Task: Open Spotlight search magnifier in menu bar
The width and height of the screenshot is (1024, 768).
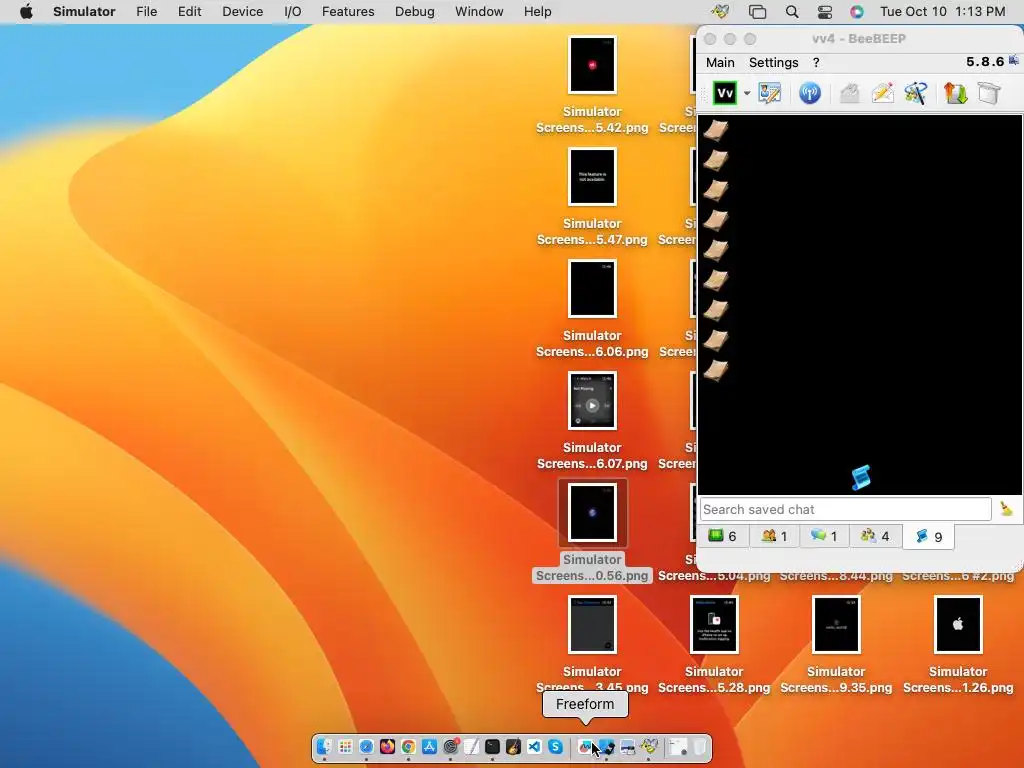Action: click(x=792, y=12)
